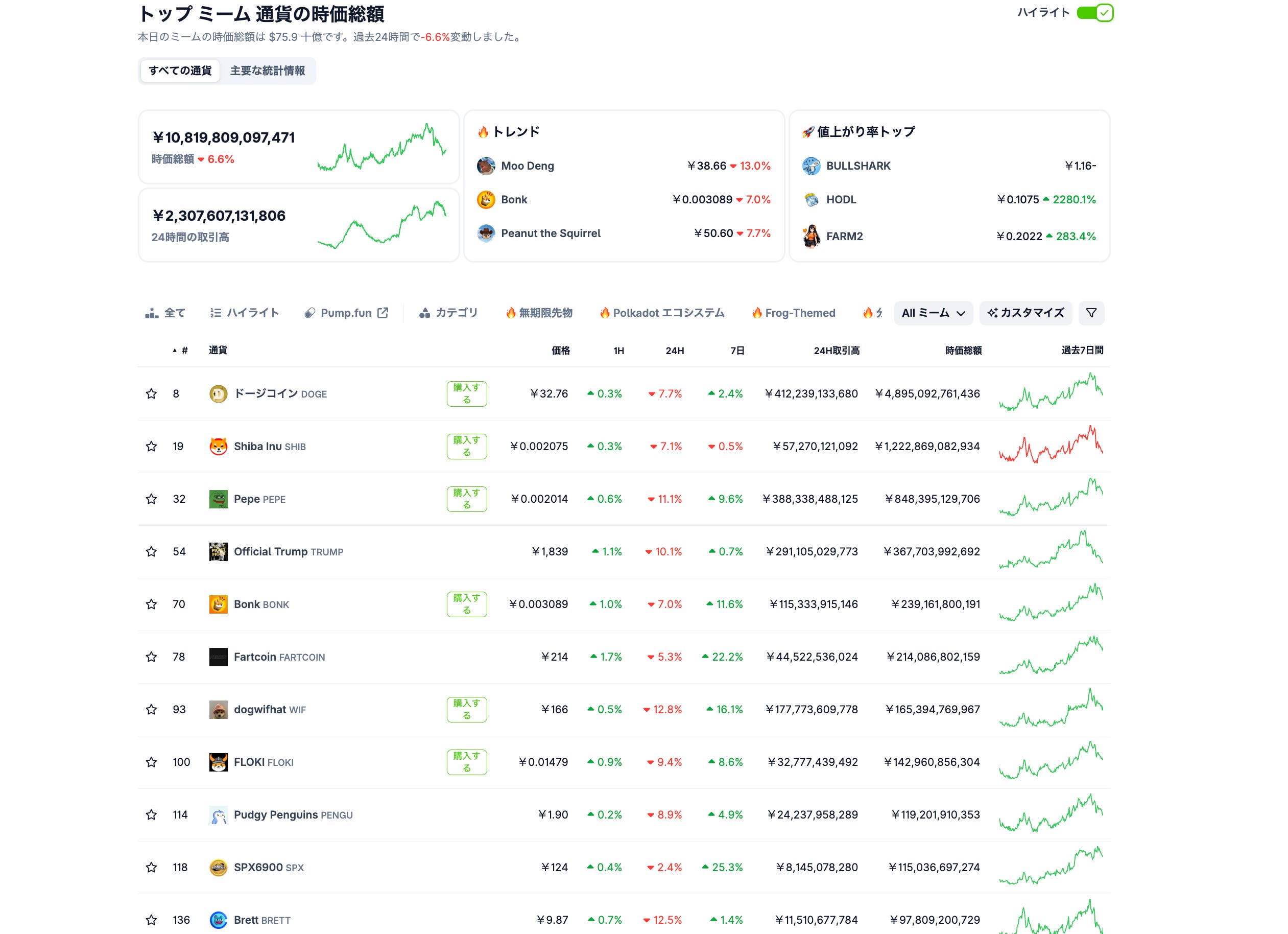This screenshot has width=1288, height=934.
Task: Click the Shiba Inu coin logo
Action: pos(218,447)
